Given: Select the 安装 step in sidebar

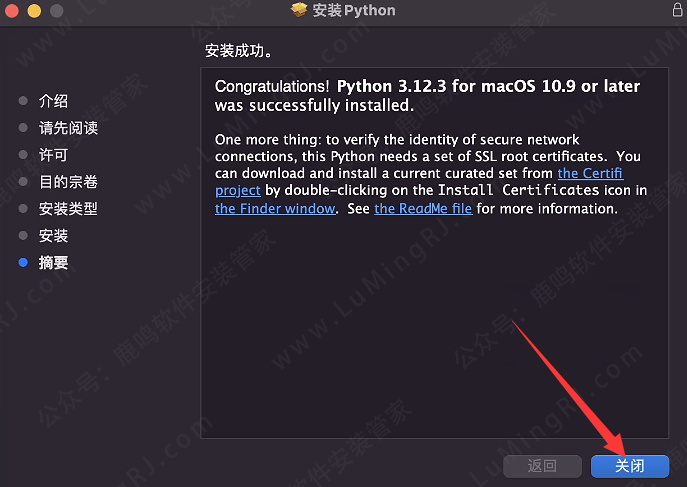Looking at the screenshot, I should (53, 236).
